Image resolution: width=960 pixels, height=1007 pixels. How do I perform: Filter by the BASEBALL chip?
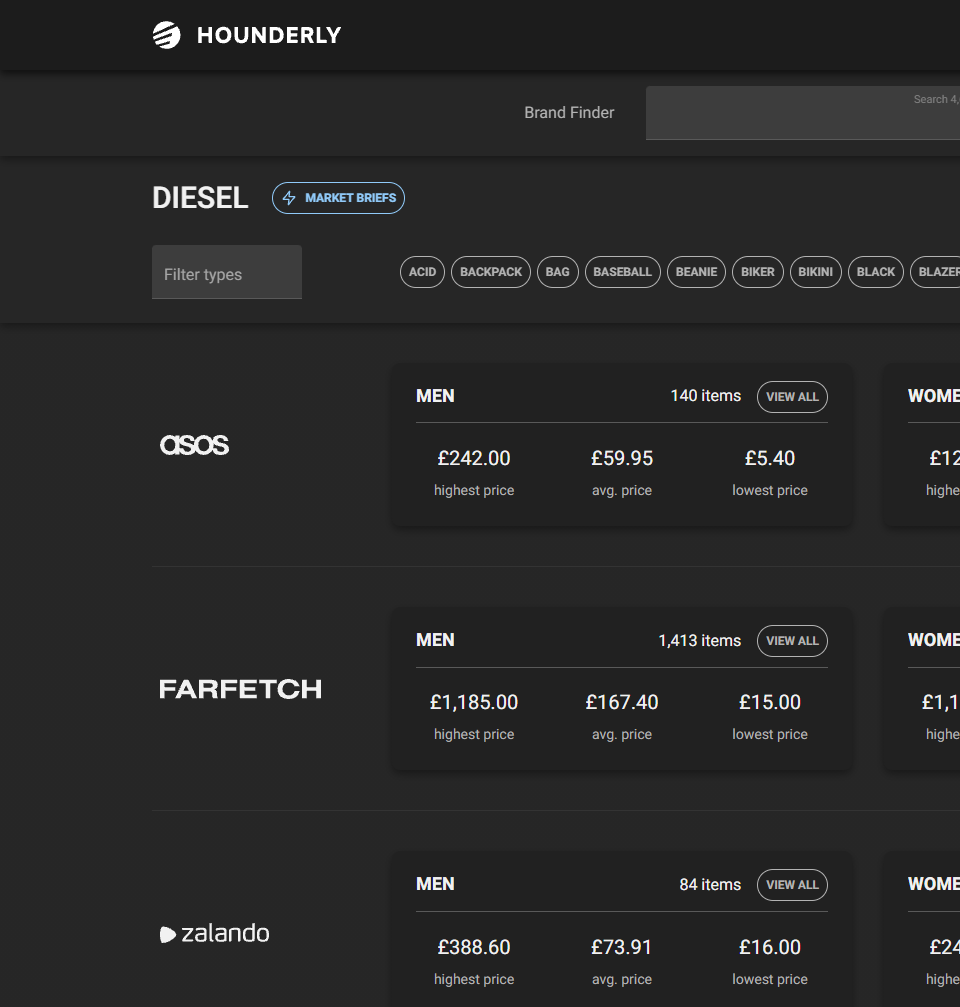pos(623,272)
